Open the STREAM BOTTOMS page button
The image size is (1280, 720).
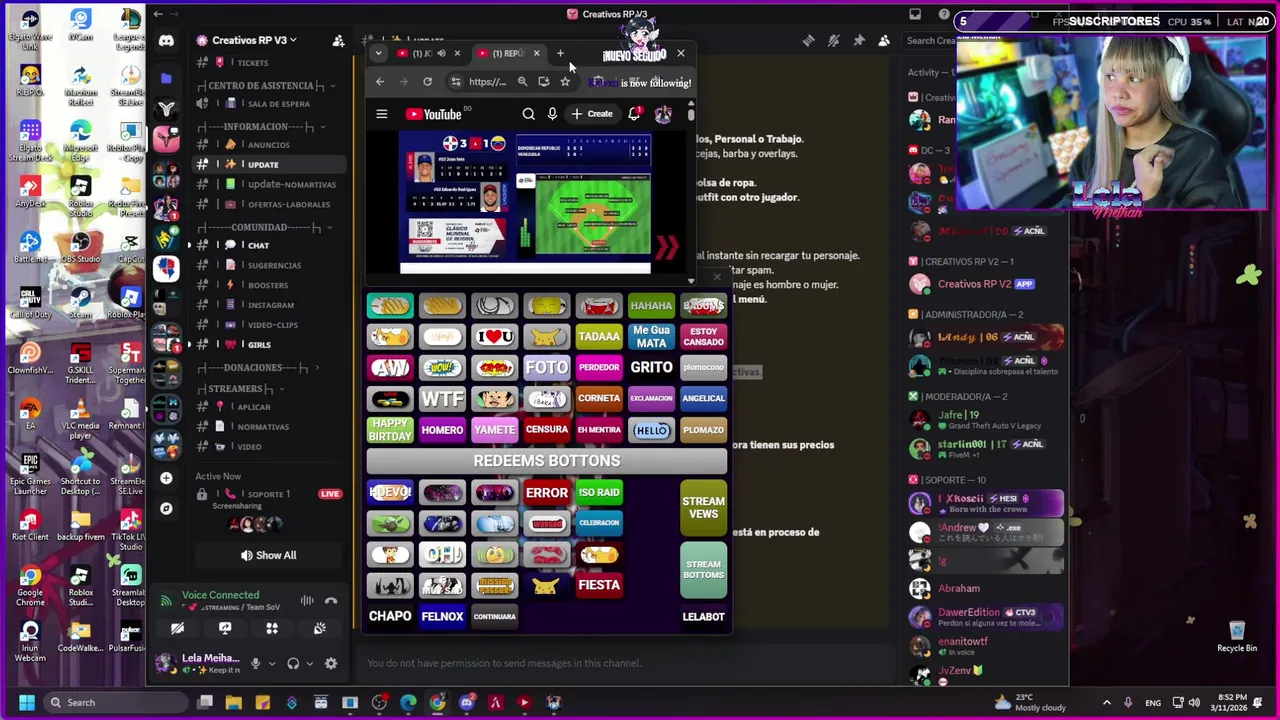point(703,569)
